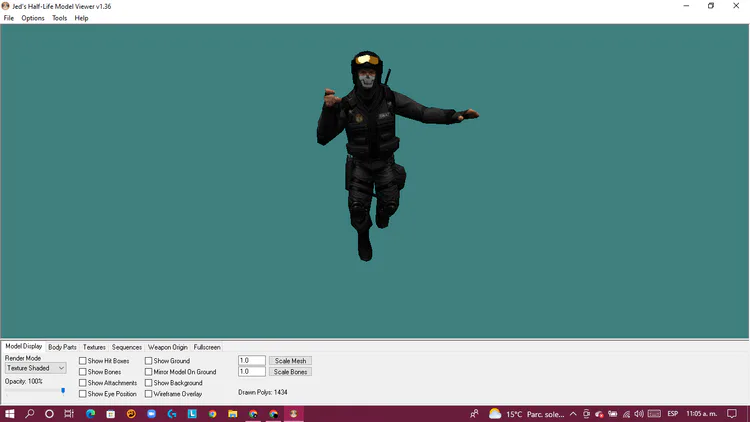Click the Scale Mesh button

290,361
